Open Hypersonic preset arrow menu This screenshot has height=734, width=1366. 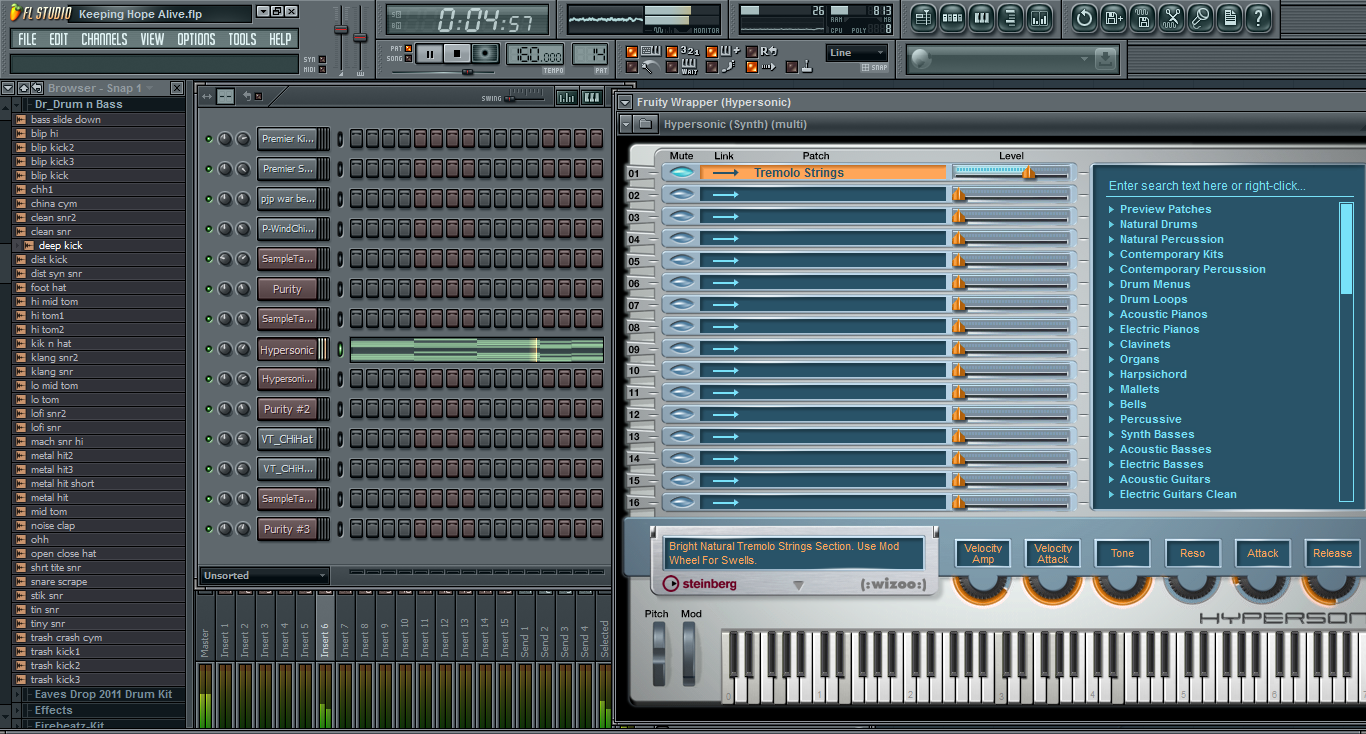point(625,124)
